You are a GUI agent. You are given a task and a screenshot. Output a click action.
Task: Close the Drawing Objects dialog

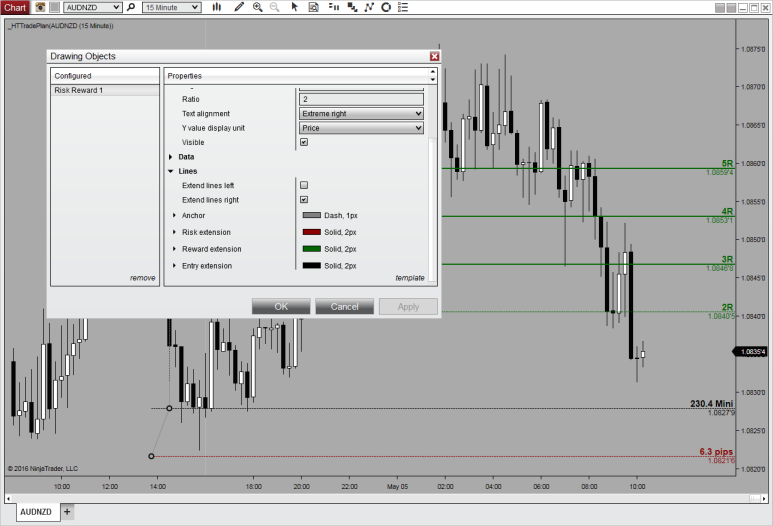pyautogui.click(x=434, y=57)
